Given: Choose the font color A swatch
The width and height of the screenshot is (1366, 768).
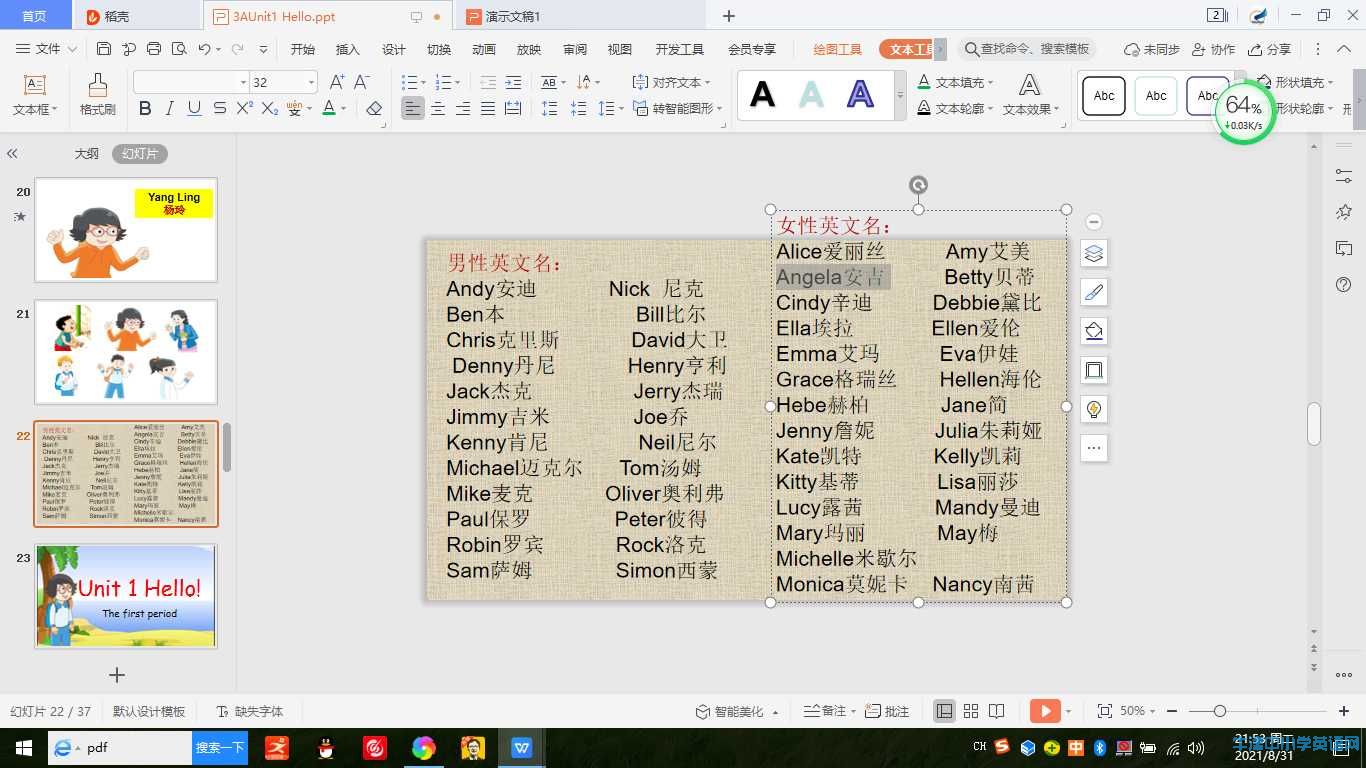Looking at the screenshot, I should coord(329,108).
